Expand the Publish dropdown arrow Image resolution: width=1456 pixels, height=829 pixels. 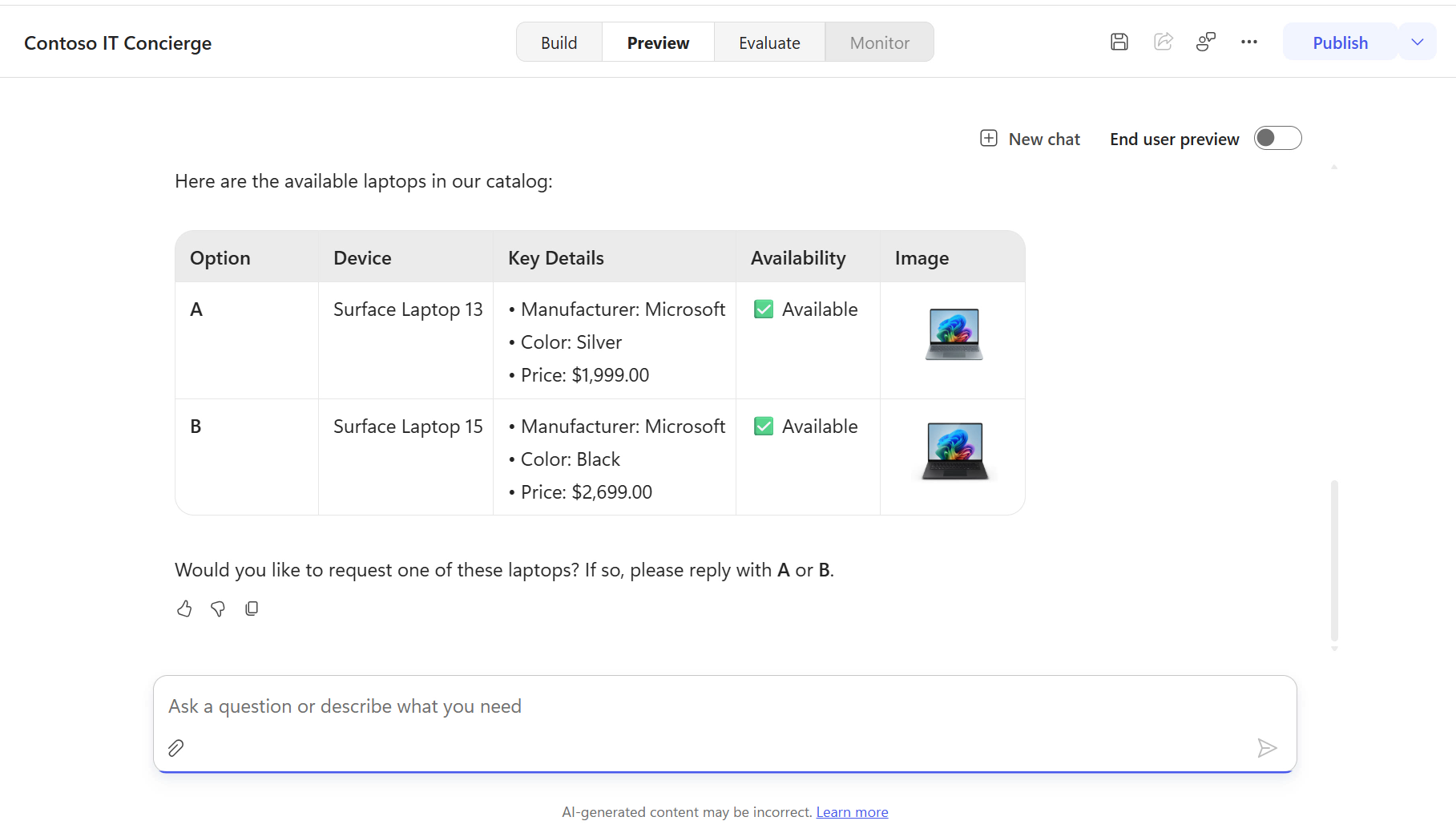click(1417, 42)
